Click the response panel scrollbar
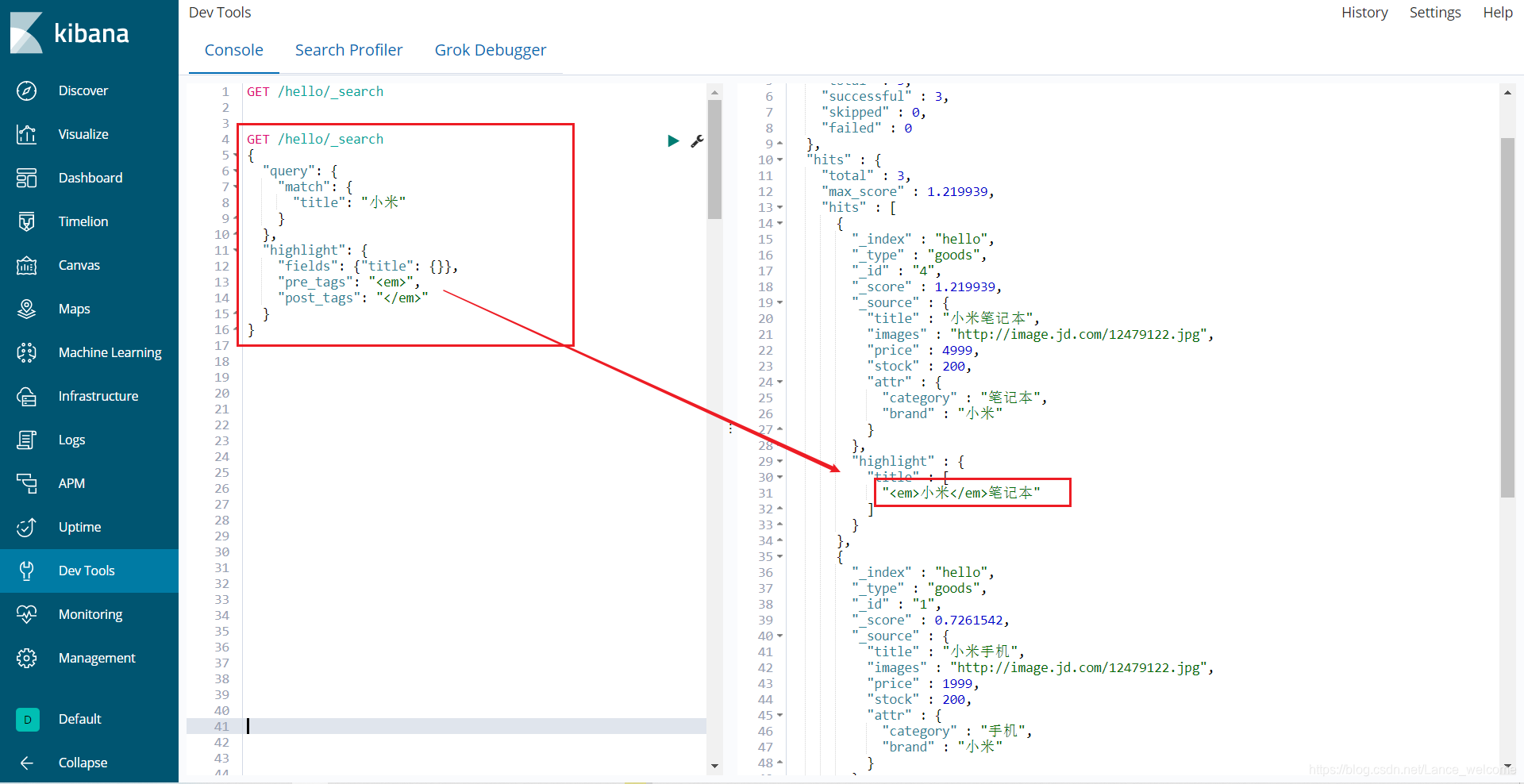1524x784 pixels. click(1508, 317)
